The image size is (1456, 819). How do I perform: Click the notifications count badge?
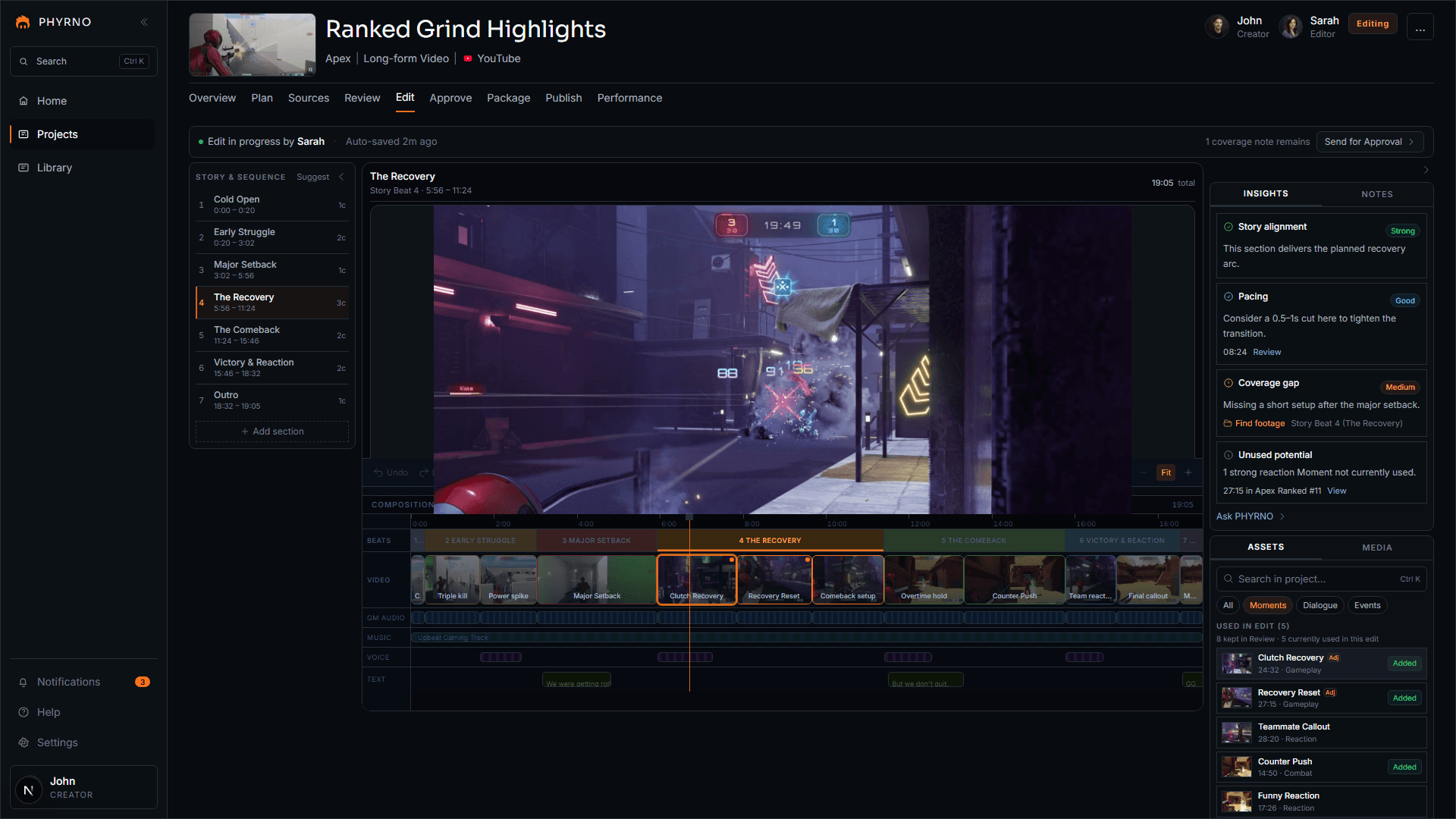coord(143,682)
